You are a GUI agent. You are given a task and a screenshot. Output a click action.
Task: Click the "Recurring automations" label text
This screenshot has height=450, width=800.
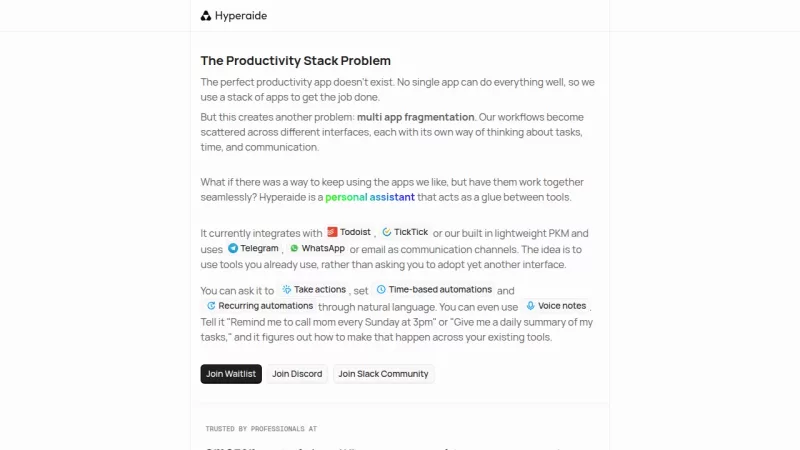click(265, 306)
